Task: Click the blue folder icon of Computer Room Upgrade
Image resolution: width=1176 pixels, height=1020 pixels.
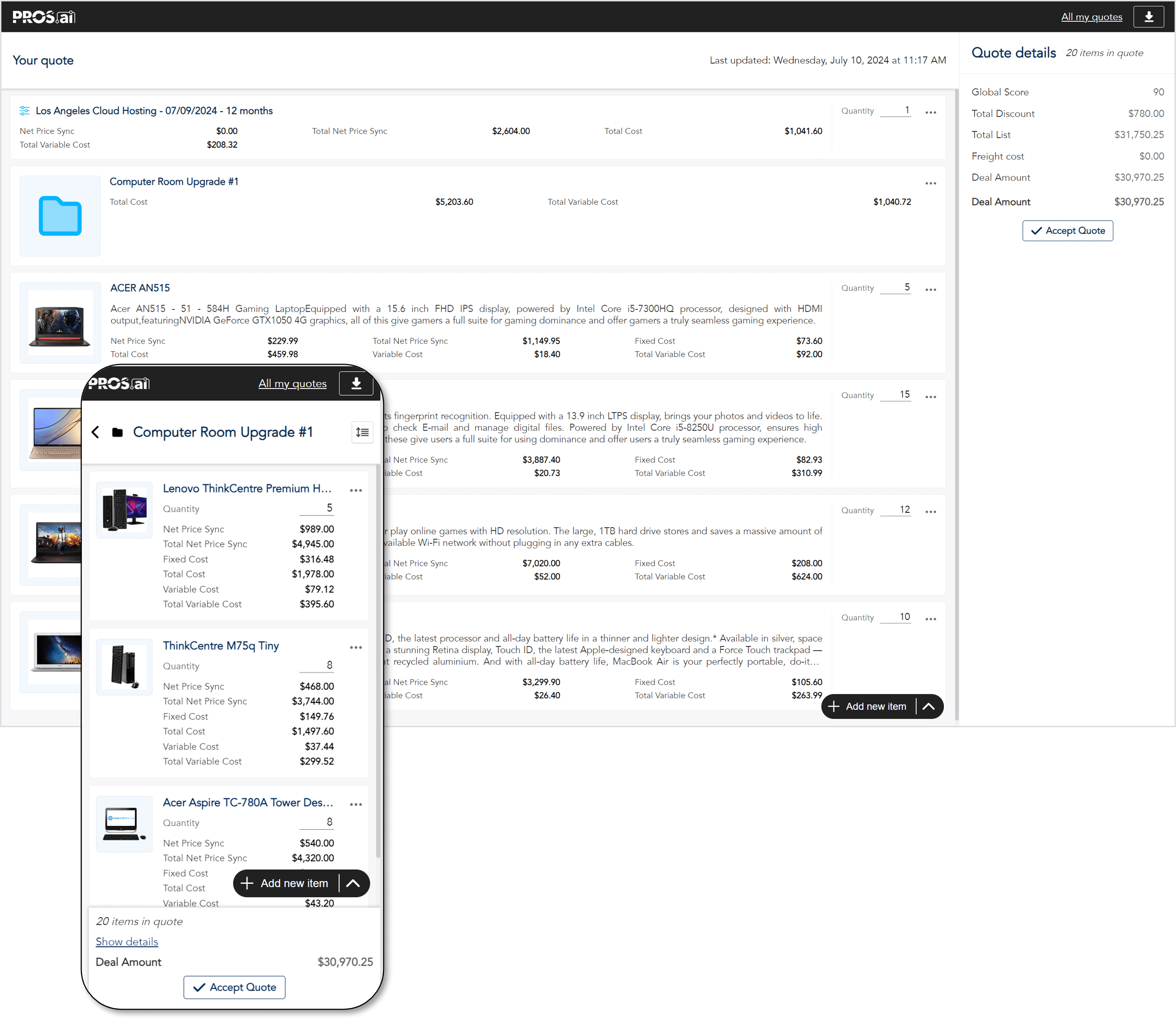Action: [x=60, y=216]
